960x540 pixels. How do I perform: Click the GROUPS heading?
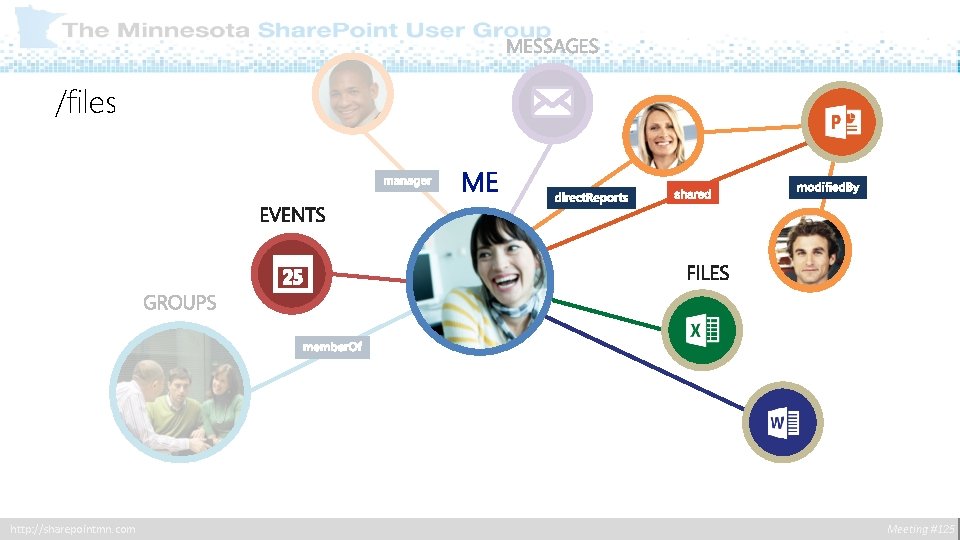coord(179,302)
